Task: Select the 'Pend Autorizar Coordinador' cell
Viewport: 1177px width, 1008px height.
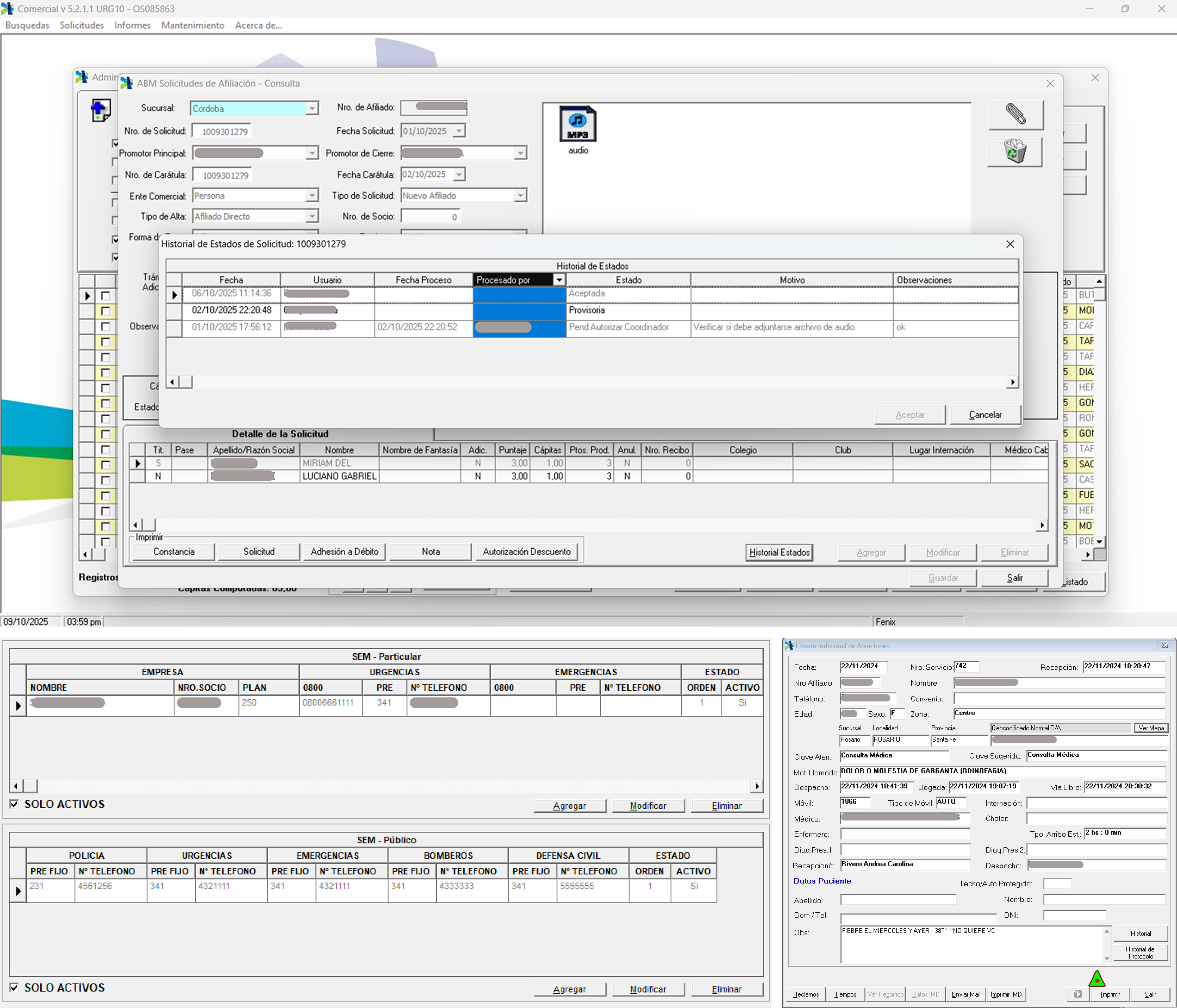Action: pyautogui.click(x=628, y=328)
